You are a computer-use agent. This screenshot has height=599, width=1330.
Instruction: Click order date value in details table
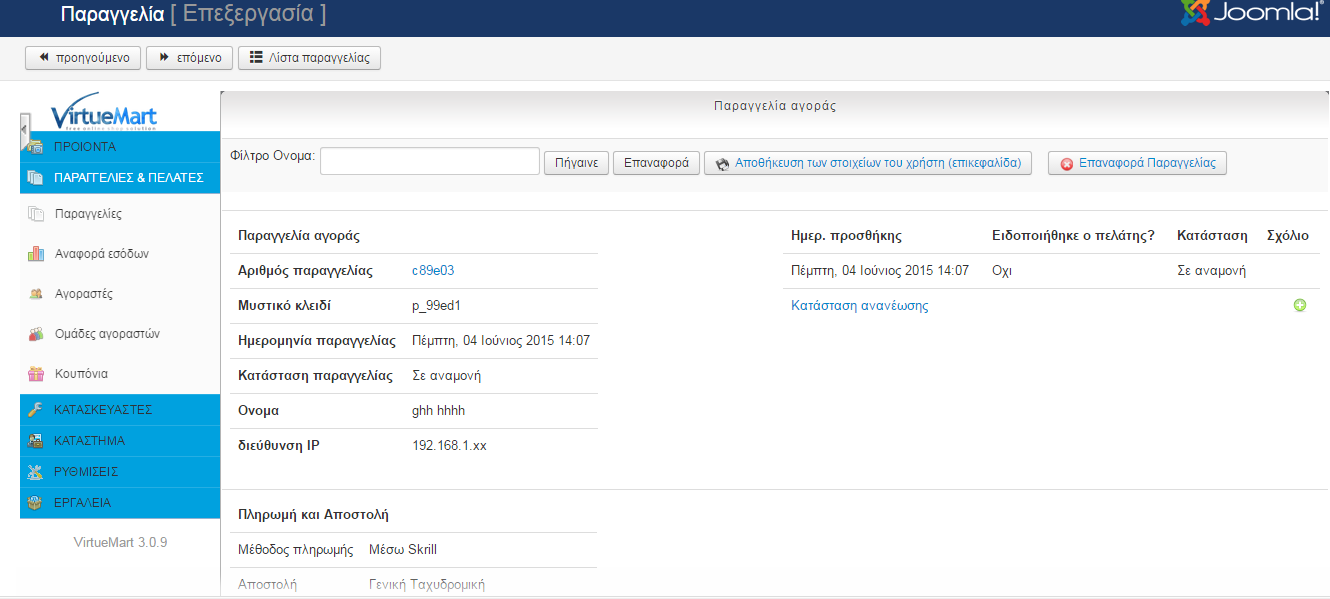[501, 341]
